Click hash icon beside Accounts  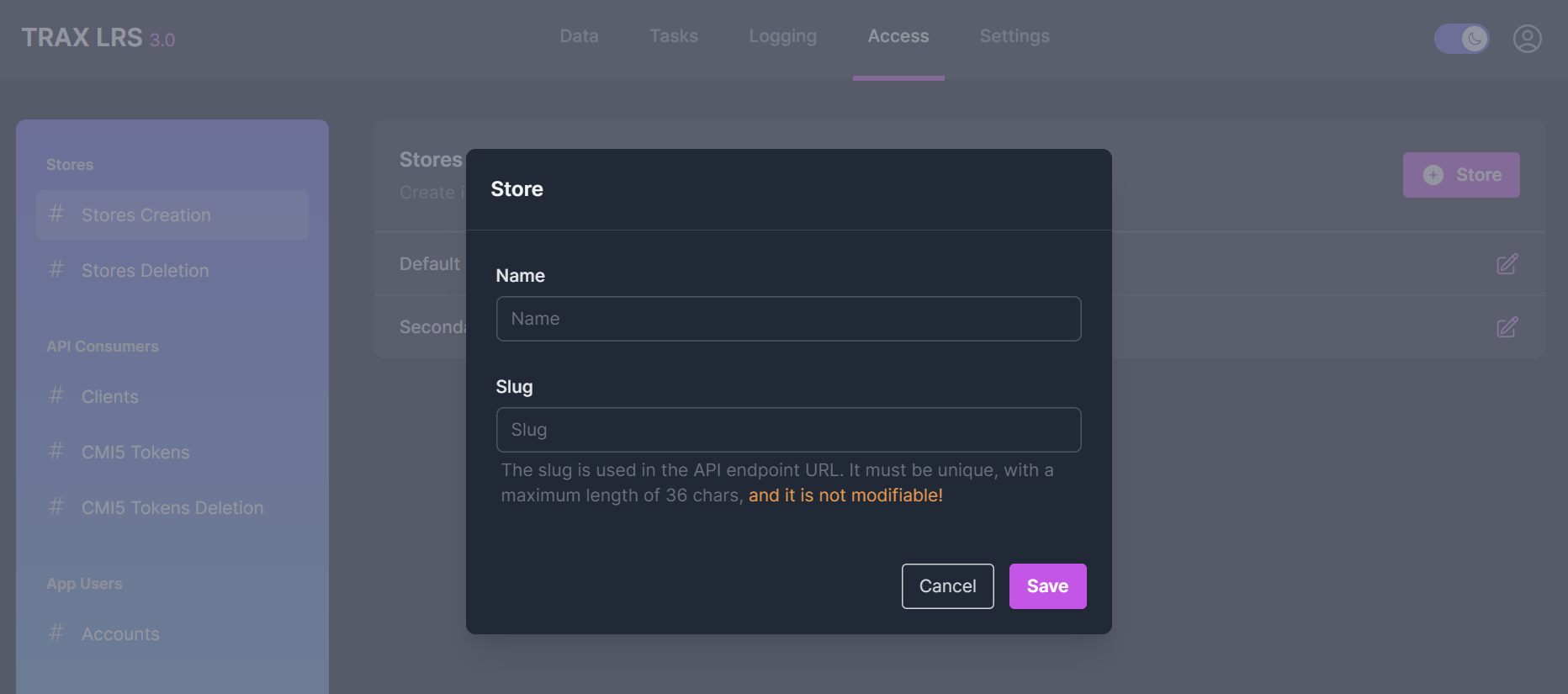point(56,633)
